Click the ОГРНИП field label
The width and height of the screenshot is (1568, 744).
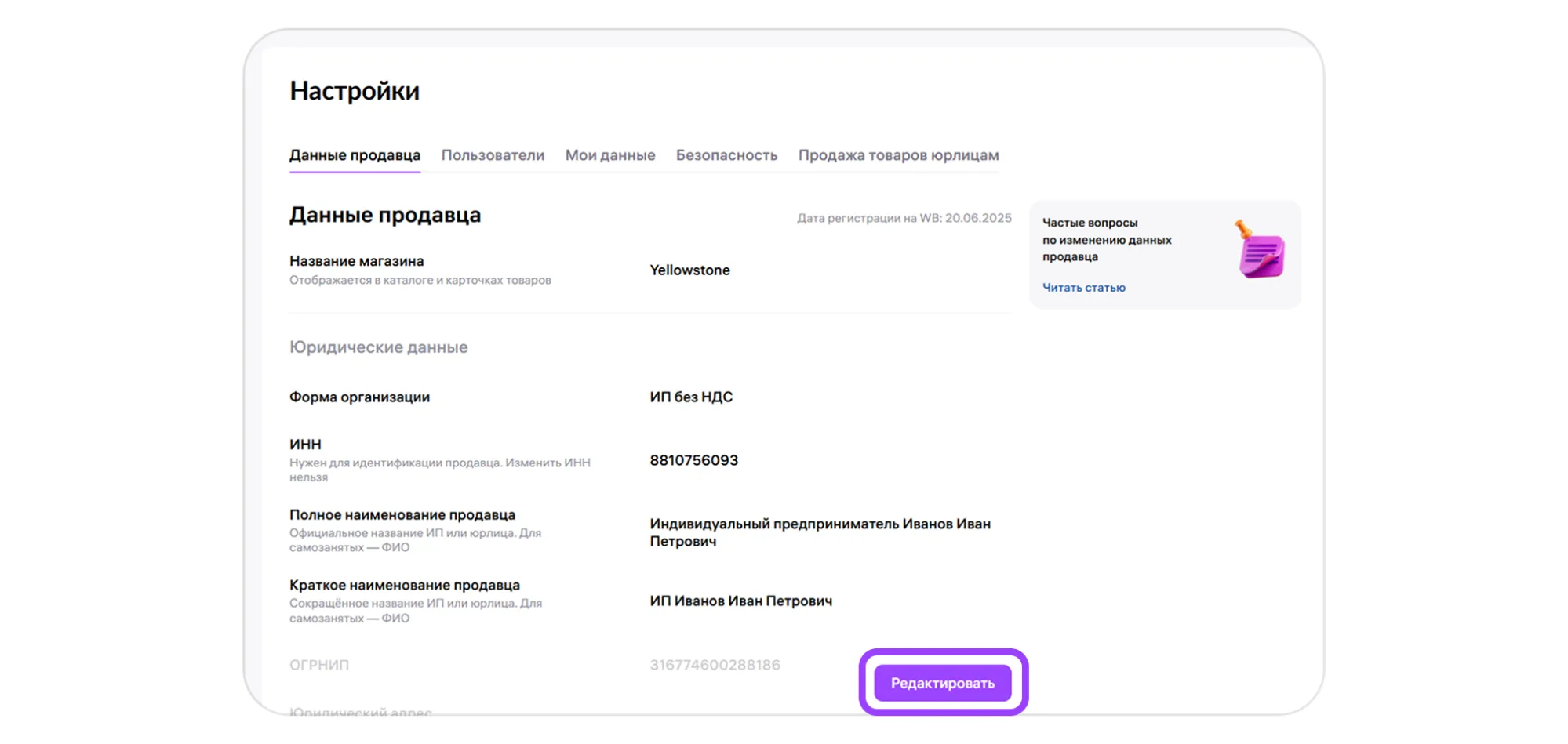(x=319, y=665)
